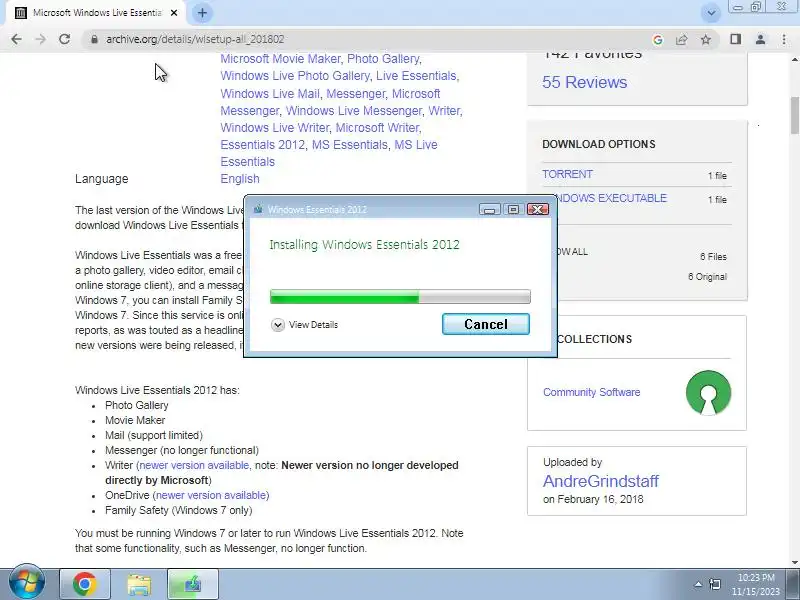The image size is (800, 600).
Task: Download the WINDOWS EXECUTABLE option
Action: point(610,198)
